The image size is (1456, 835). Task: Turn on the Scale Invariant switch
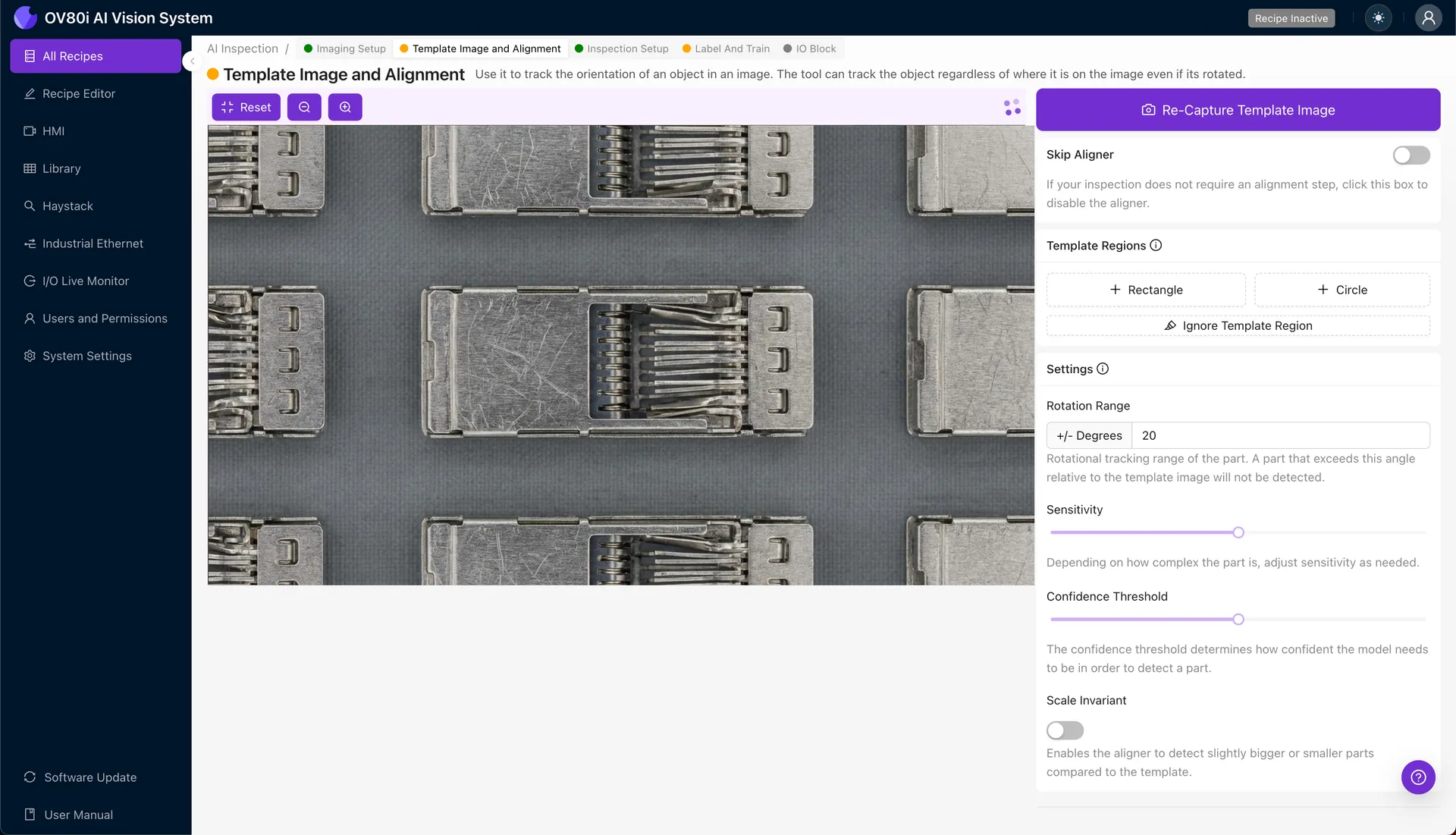pos(1065,730)
